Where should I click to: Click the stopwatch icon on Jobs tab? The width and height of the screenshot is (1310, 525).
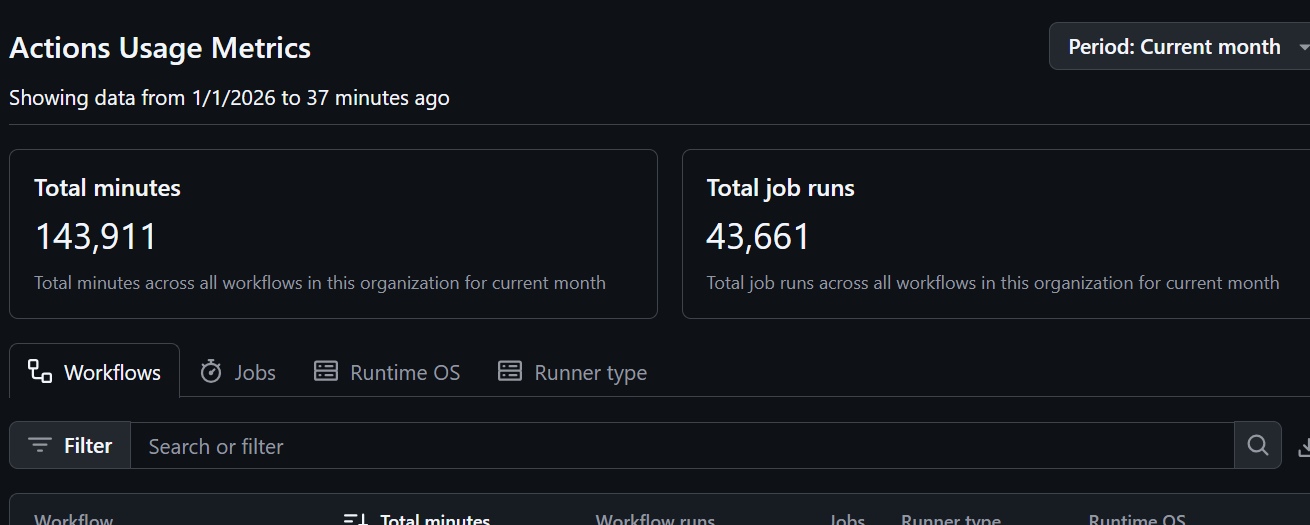[211, 372]
